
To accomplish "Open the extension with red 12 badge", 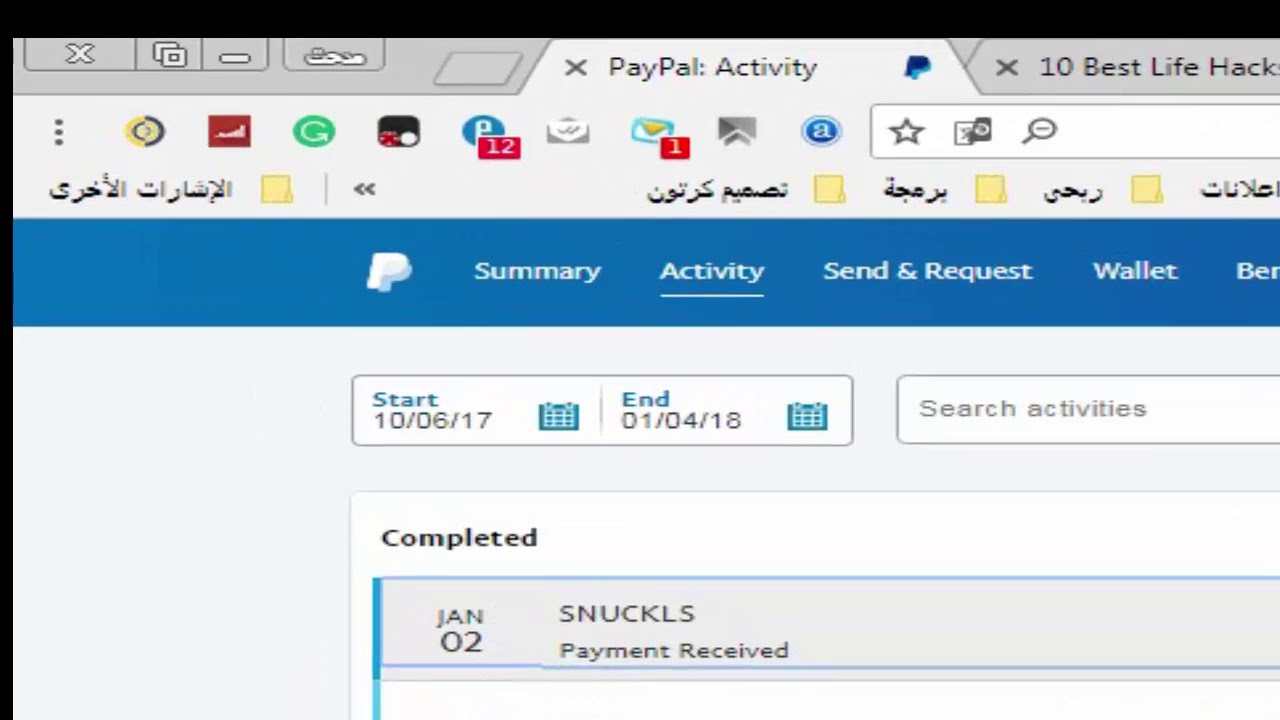I will (489, 135).
